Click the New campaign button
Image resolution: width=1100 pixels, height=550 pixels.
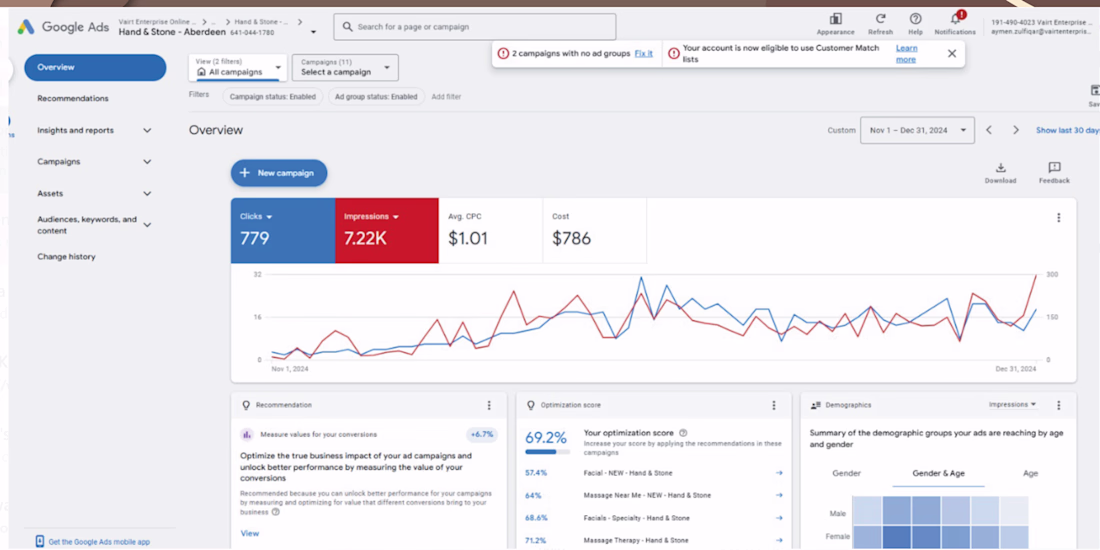[x=279, y=173]
